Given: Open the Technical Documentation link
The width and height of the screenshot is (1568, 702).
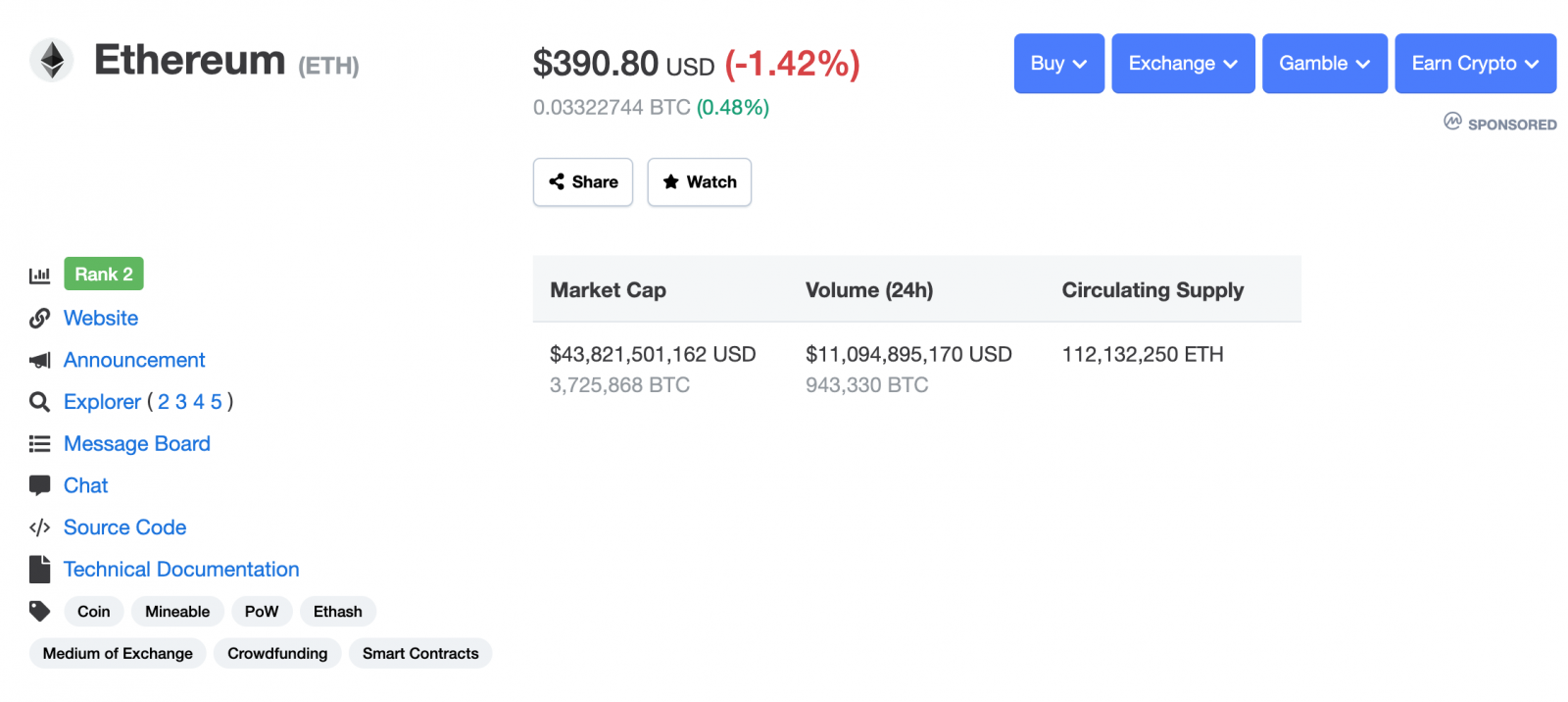Looking at the screenshot, I should 181,570.
